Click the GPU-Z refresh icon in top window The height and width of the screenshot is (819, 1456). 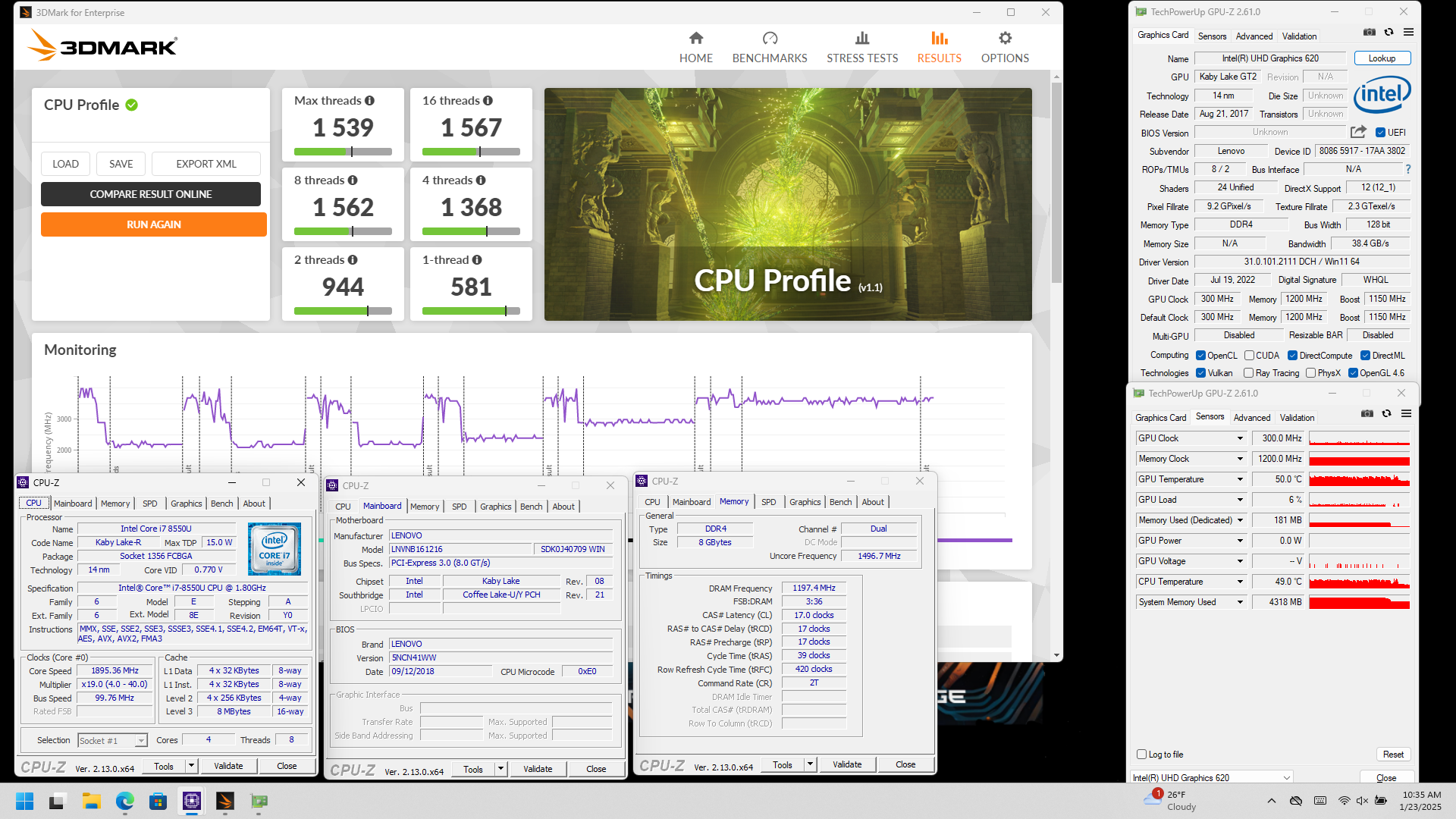pos(1389,33)
